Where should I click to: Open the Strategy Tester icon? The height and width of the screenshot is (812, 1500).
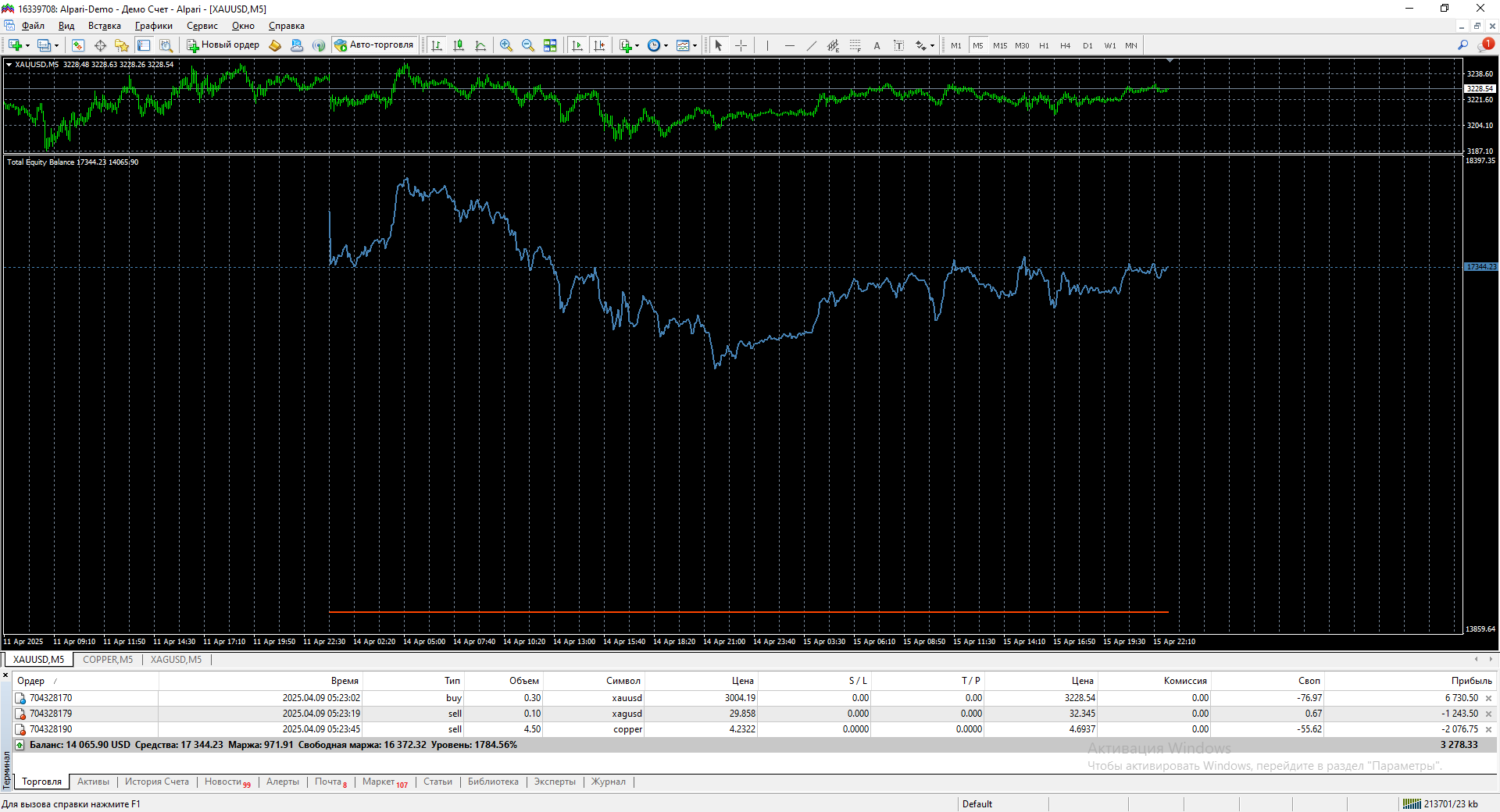[166, 45]
